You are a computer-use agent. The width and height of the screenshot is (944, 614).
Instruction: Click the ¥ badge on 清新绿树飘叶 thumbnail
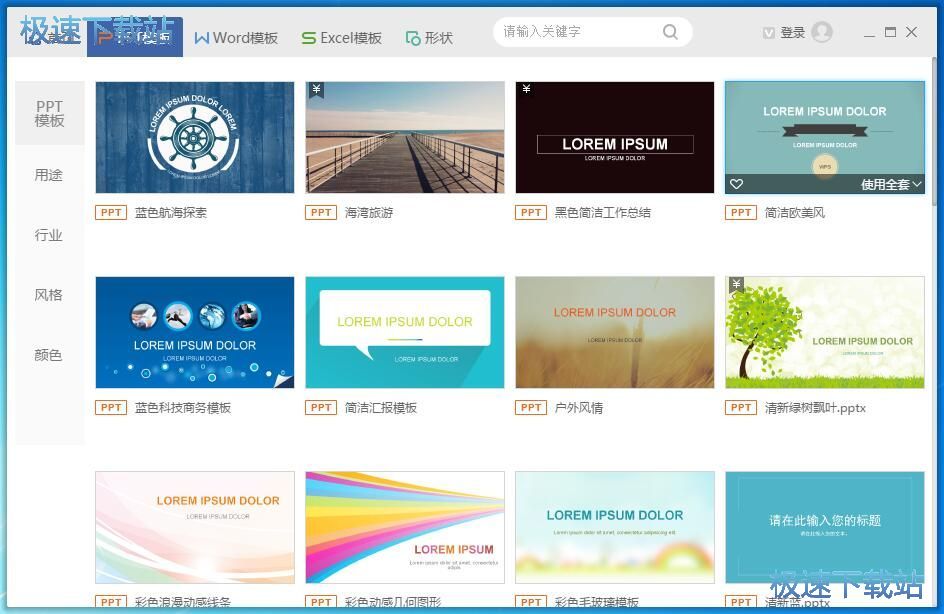click(x=736, y=285)
